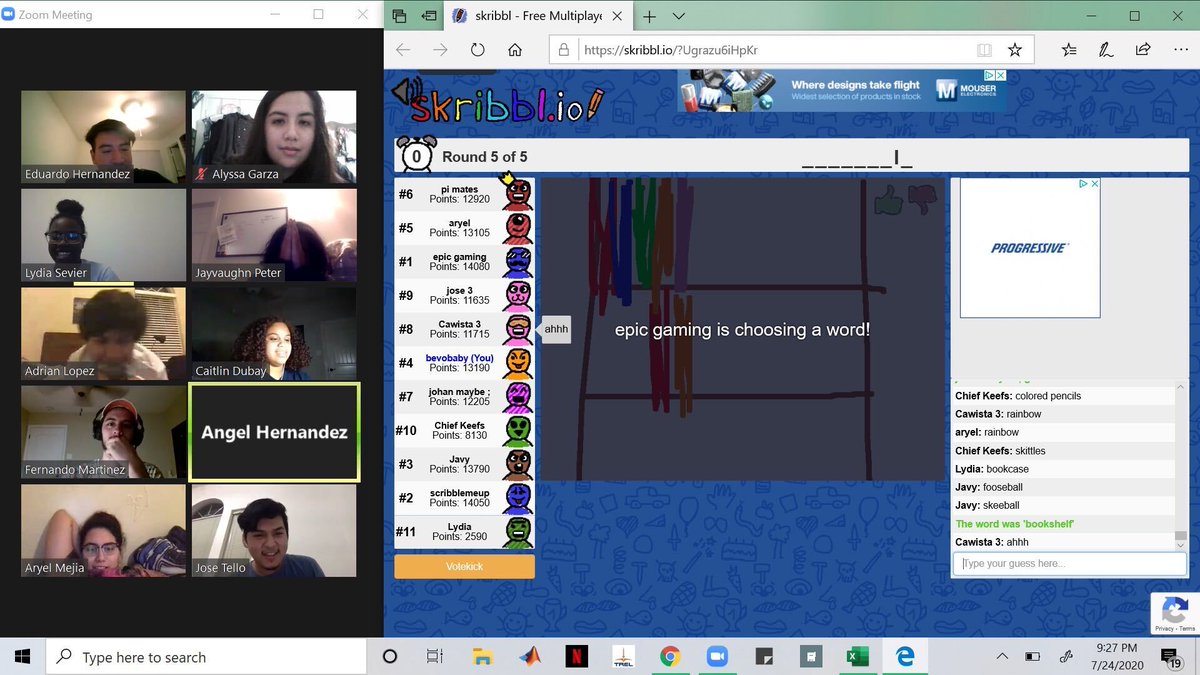
Task: Set these tabs aside in Edge
Action: tap(429, 16)
